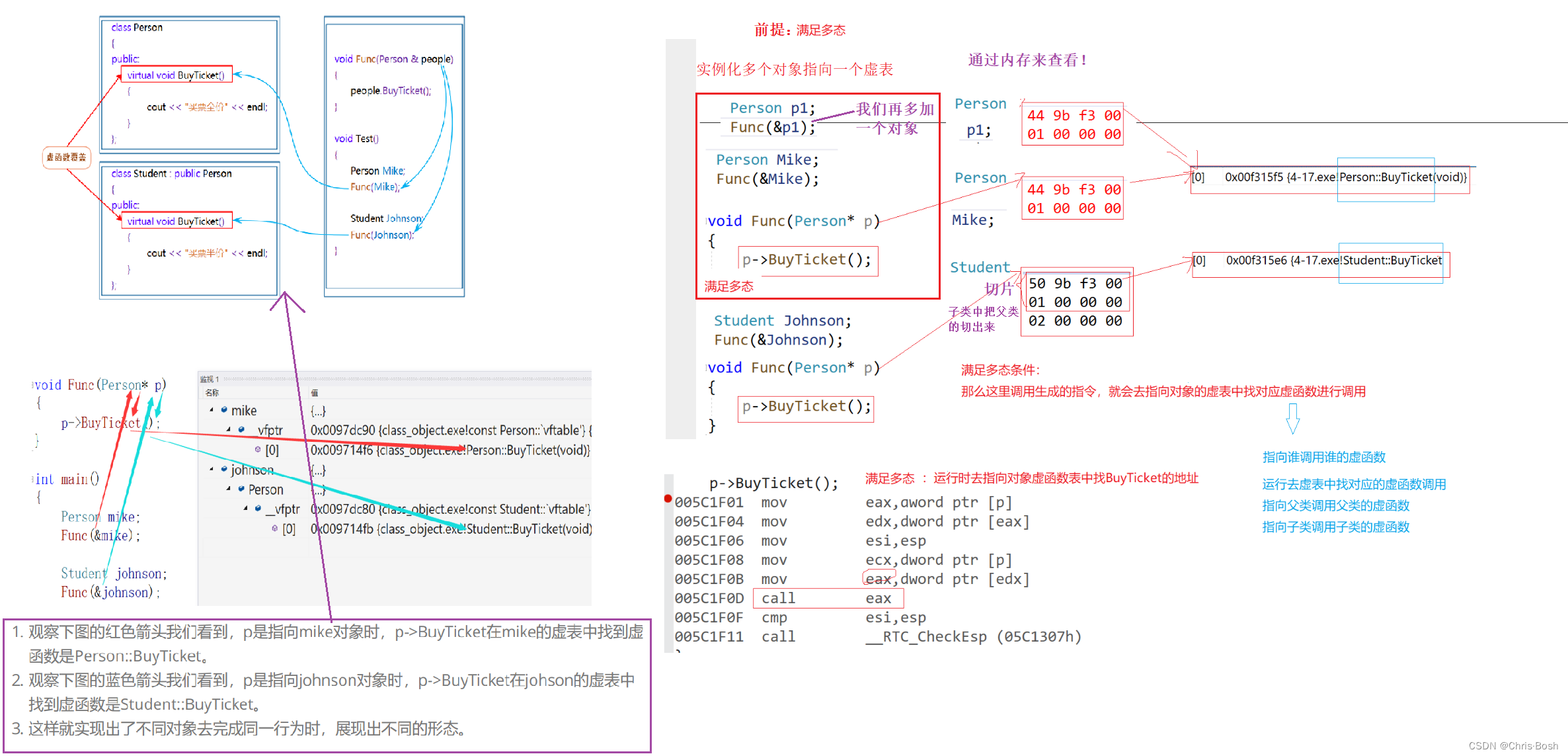Click the mike row name in the watch window
The width and height of the screenshot is (1568, 756).
coord(243,410)
